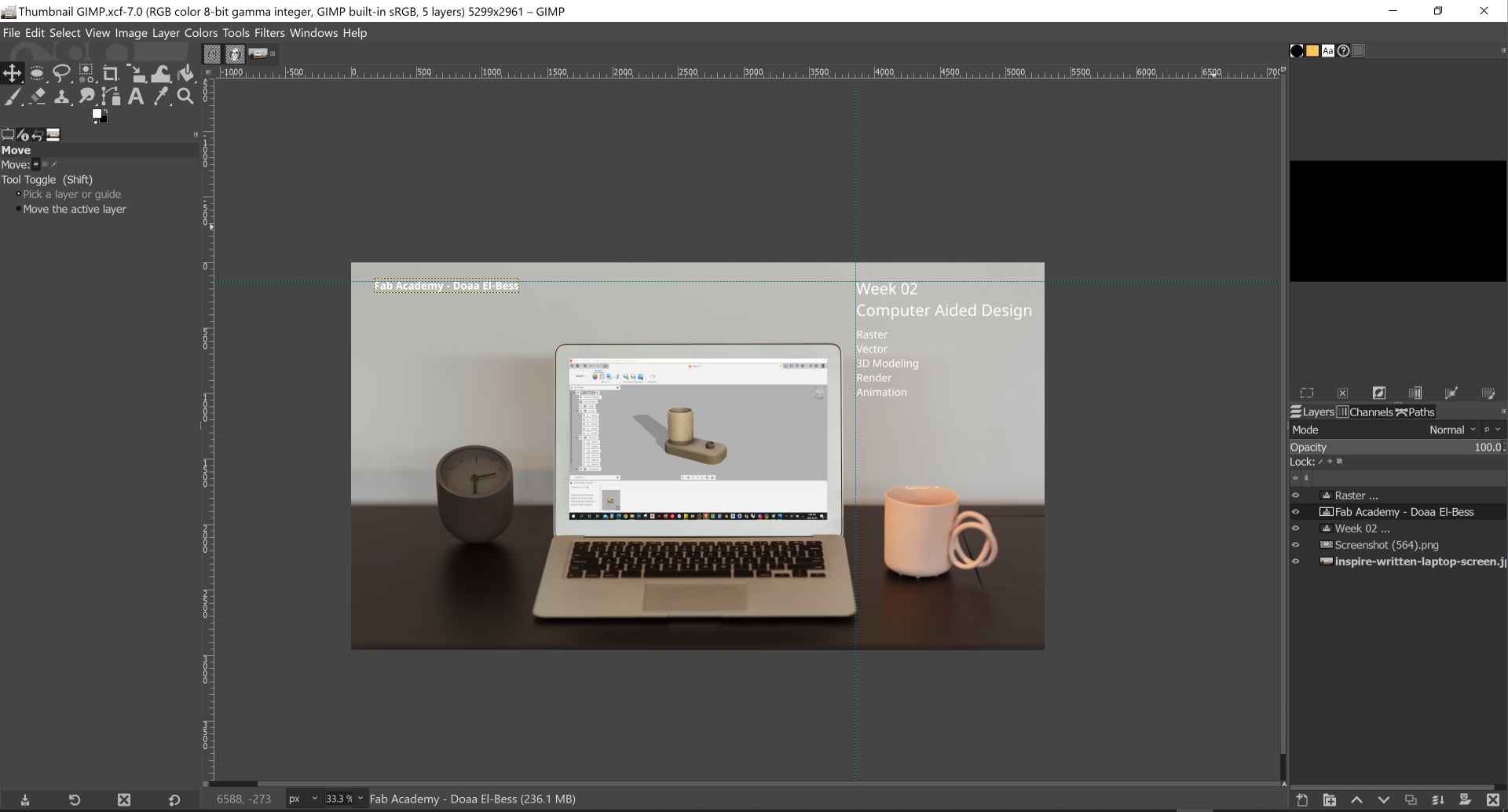Screen dimensions: 1508x812
Task: Duplicate the active layer
Action: [1411, 800]
